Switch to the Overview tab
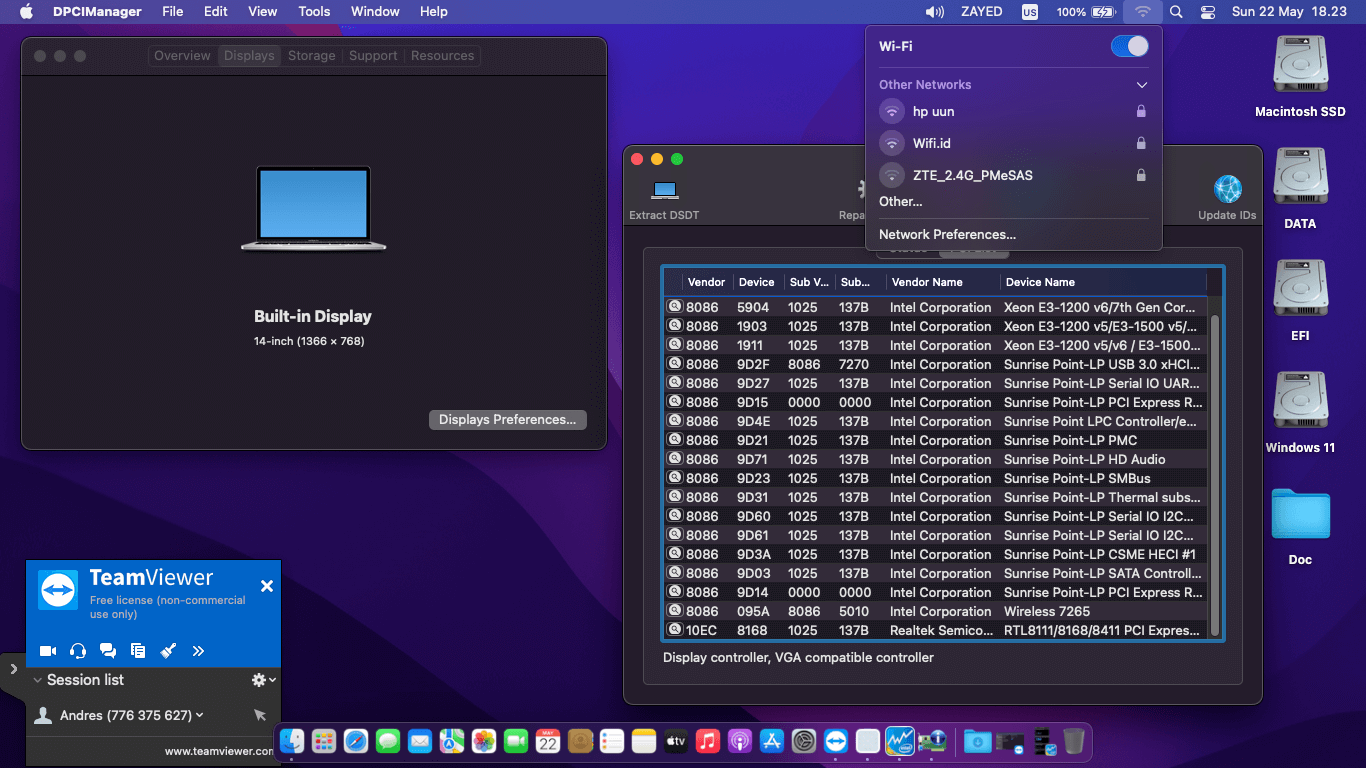 (x=182, y=56)
